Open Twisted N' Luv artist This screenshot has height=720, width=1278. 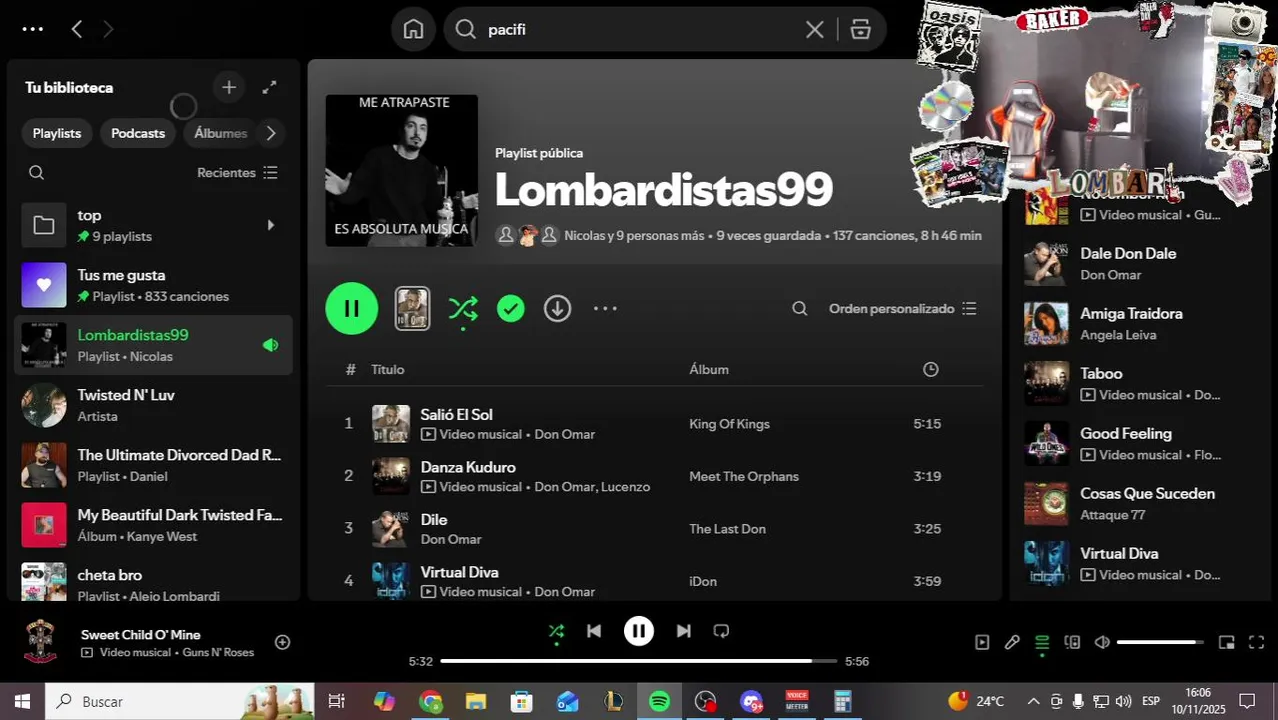click(153, 405)
